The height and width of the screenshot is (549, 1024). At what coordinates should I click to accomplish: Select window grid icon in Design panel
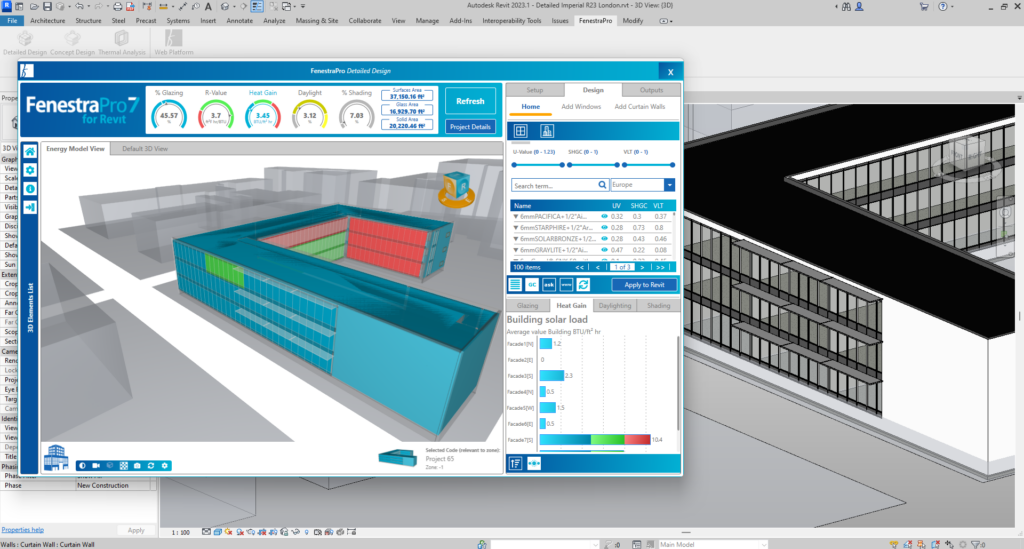point(520,131)
